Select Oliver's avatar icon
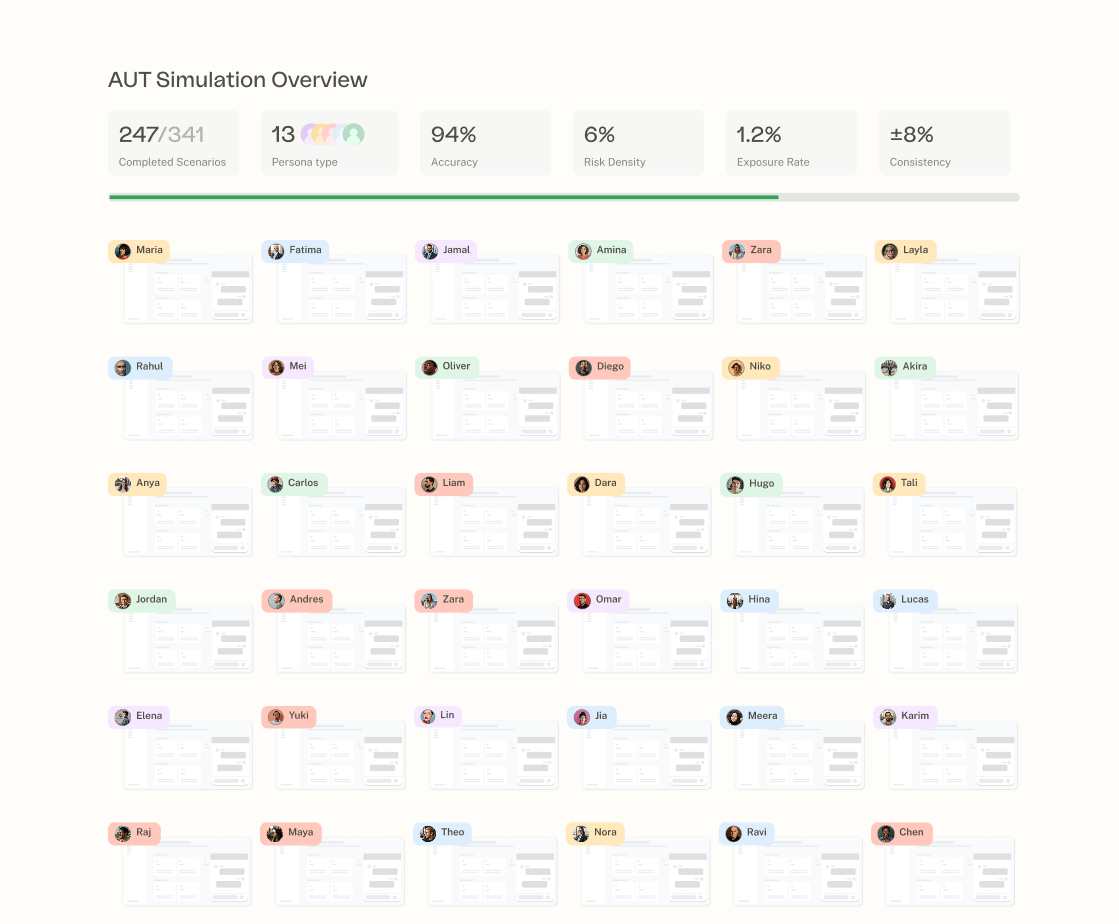Viewport: 1119px width, 924px height. click(x=430, y=367)
